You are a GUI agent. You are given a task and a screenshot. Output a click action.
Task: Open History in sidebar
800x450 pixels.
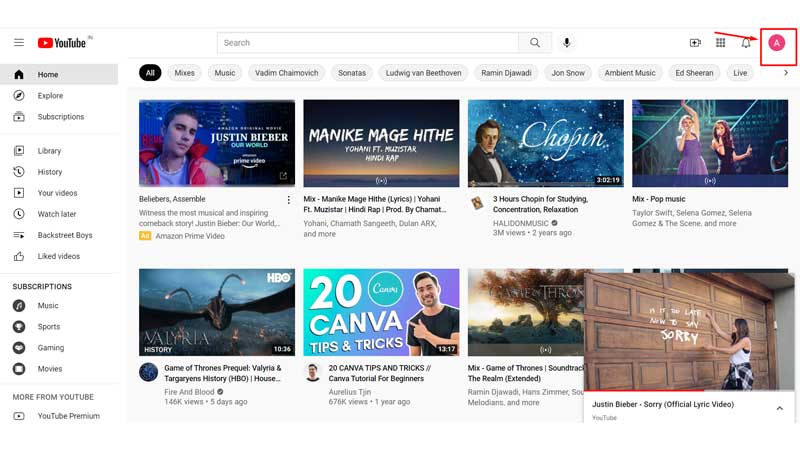tap(59, 172)
